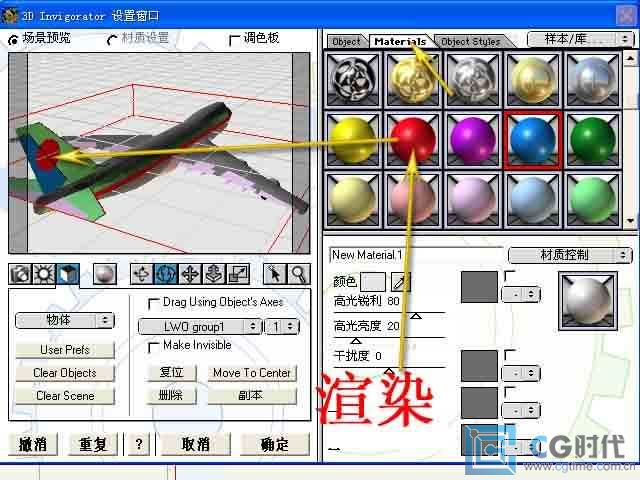Choose the pale yellow matte sphere
The image size is (640, 480).
353,200
